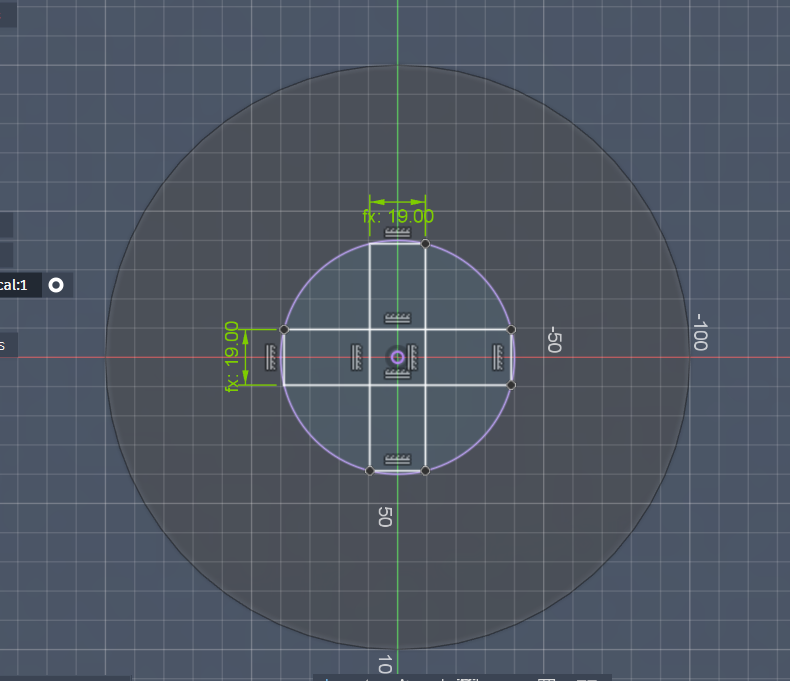Viewport: 790px width, 681px height.
Task: Click horizontal constraint glyph above the upper horizontal line
Action: (x=398, y=318)
